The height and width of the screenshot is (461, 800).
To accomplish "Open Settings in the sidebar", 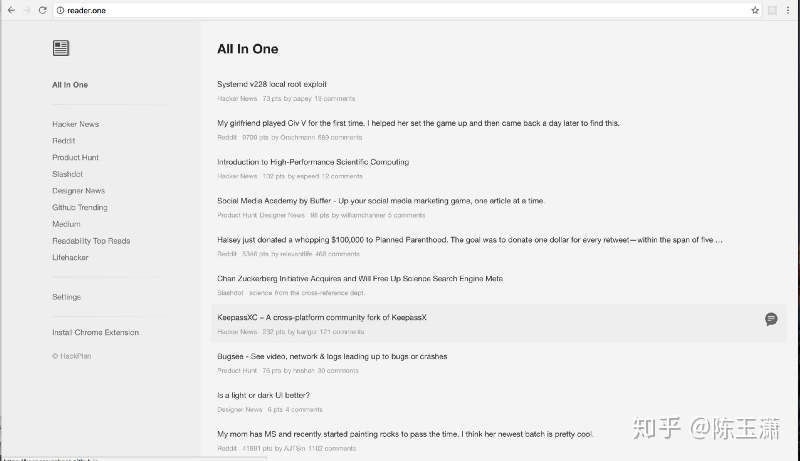I will pyautogui.click(x=66, y=297).
